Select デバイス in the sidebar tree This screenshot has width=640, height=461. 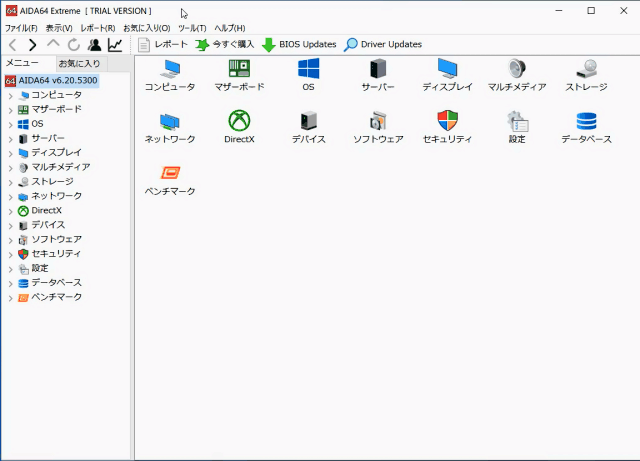pyautogui.click(x=48, y=225)
